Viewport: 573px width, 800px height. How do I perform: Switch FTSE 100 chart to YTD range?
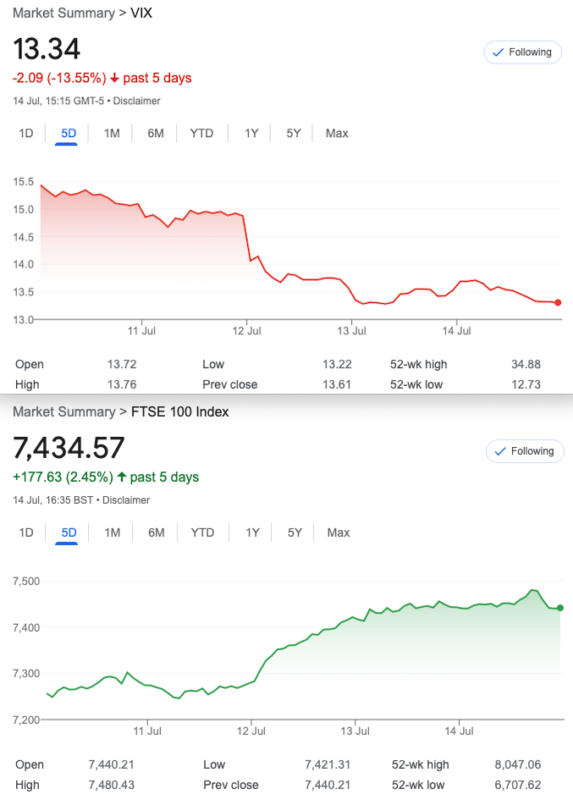tap(203, 533)
